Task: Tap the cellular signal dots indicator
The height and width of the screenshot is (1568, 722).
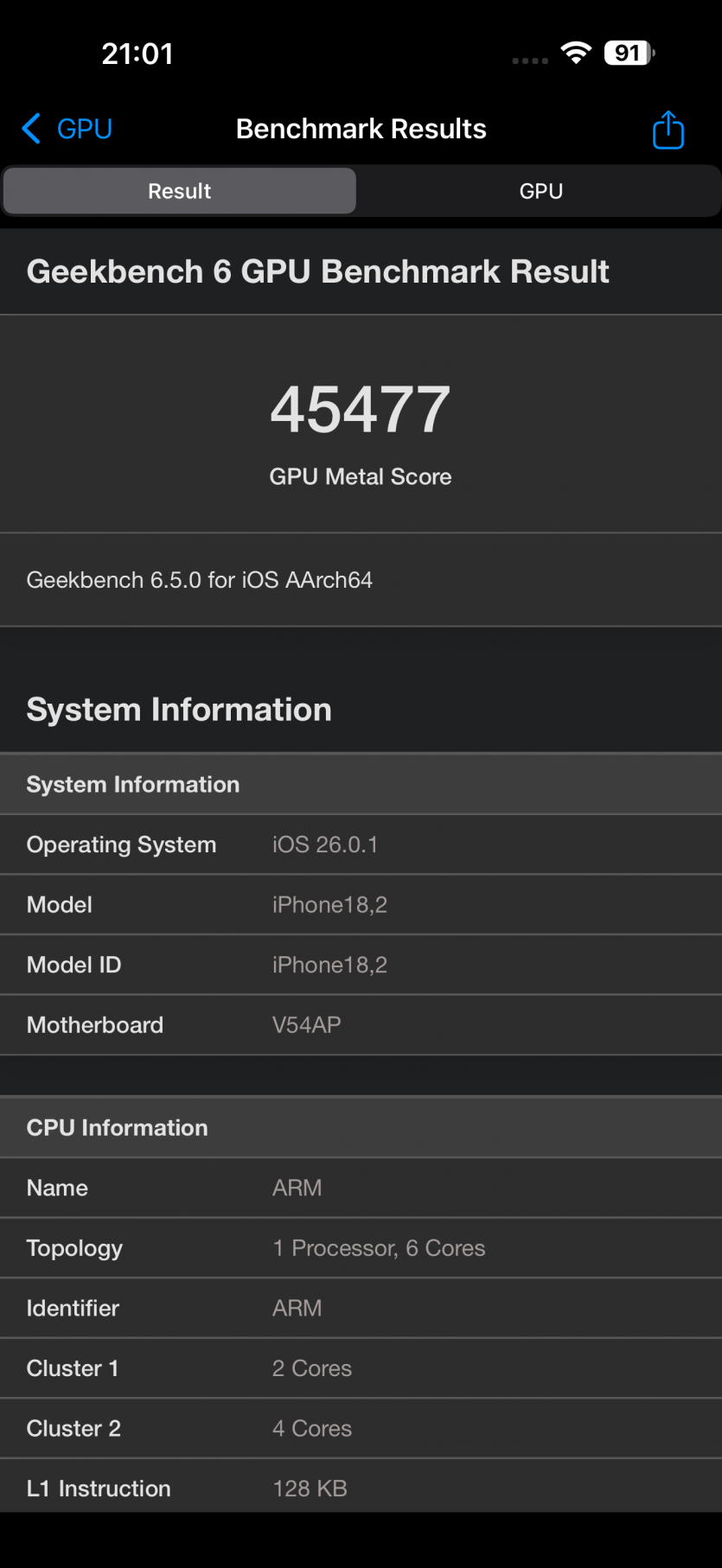Action: point(530,61)
